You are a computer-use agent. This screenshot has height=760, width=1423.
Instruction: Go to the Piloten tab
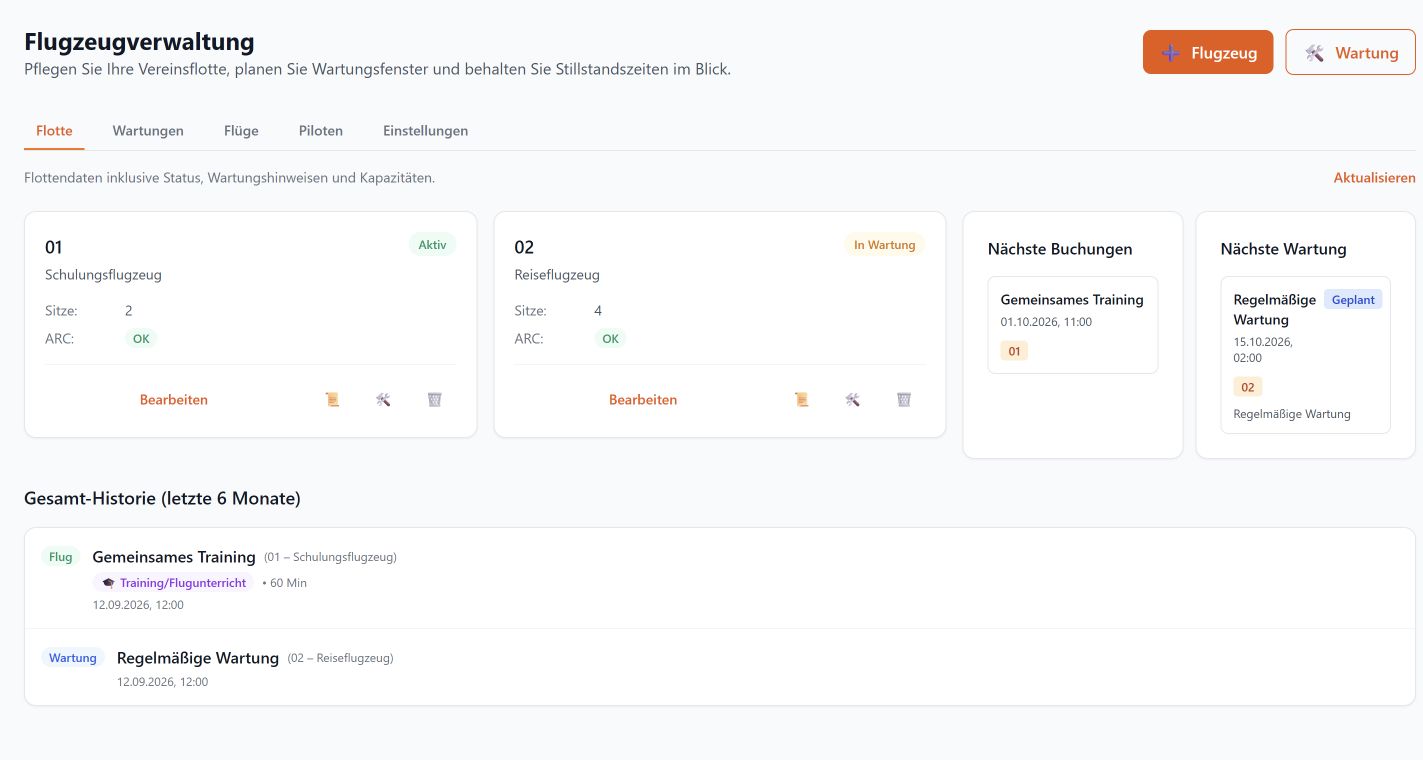pos(321,131)
